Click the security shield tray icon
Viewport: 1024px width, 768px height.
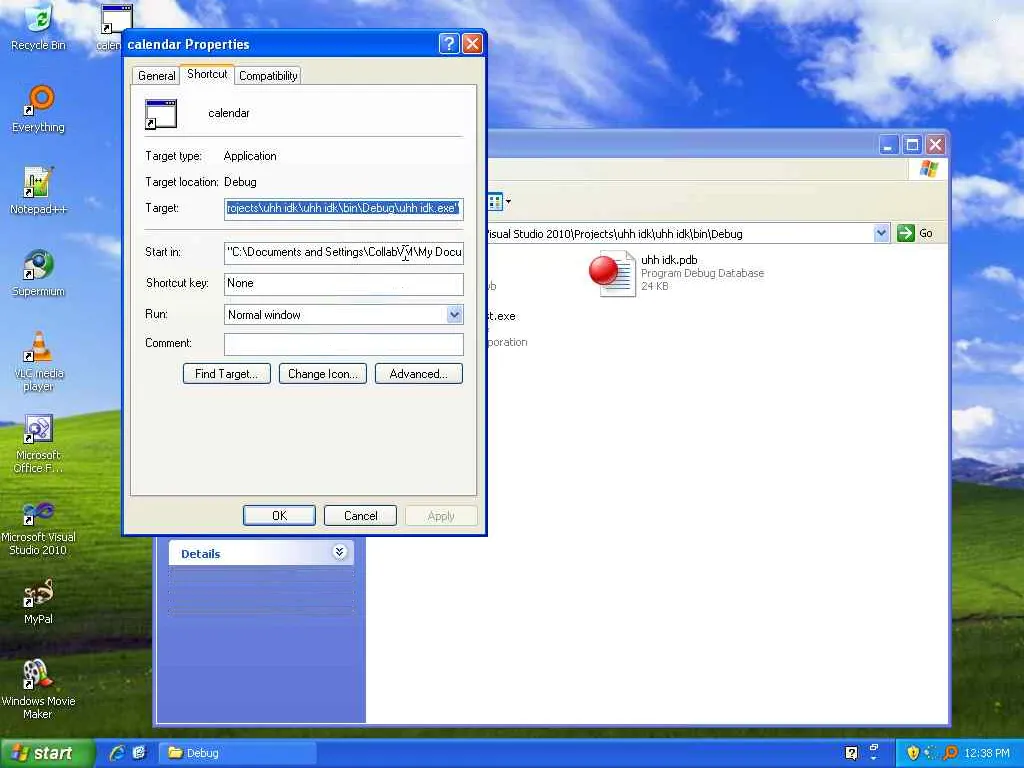[x=913, y=753]
